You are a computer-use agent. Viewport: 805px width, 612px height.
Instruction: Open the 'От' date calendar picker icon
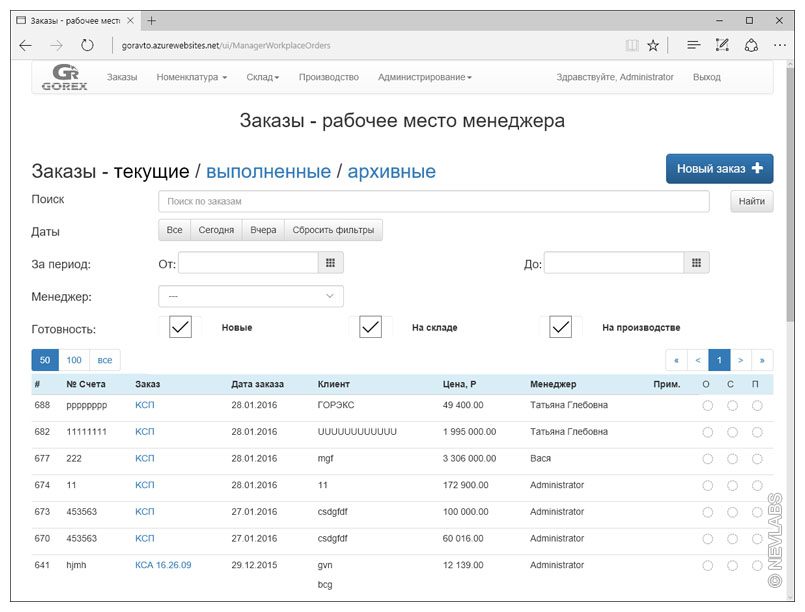click(x=330, y=263)
